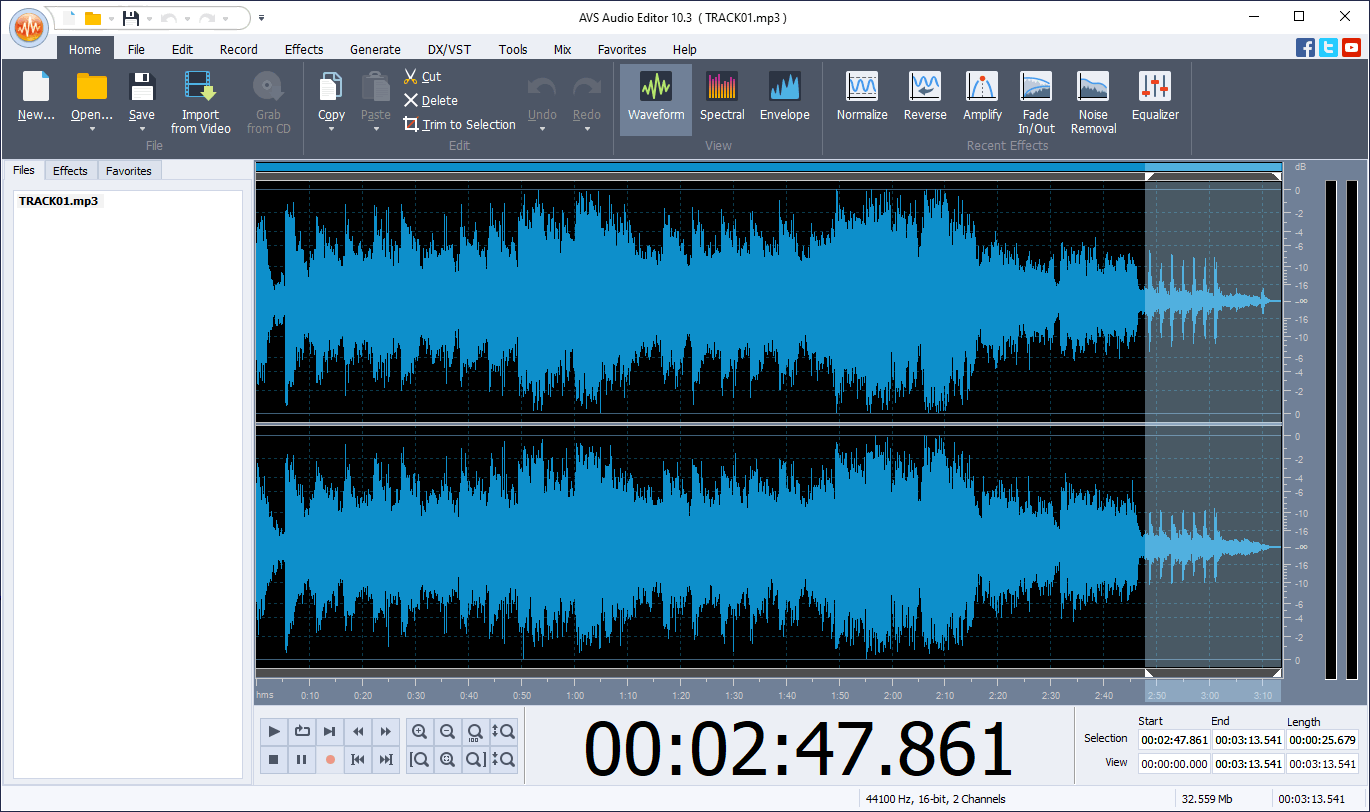The image size is (1370, 812).
Task: Expand the Open dropdown arrow
Action: coord(92,129)
